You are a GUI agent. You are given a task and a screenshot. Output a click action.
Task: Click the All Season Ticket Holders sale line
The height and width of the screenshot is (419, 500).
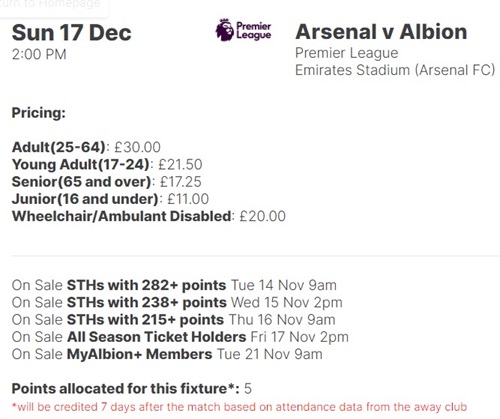coord(180,337)
